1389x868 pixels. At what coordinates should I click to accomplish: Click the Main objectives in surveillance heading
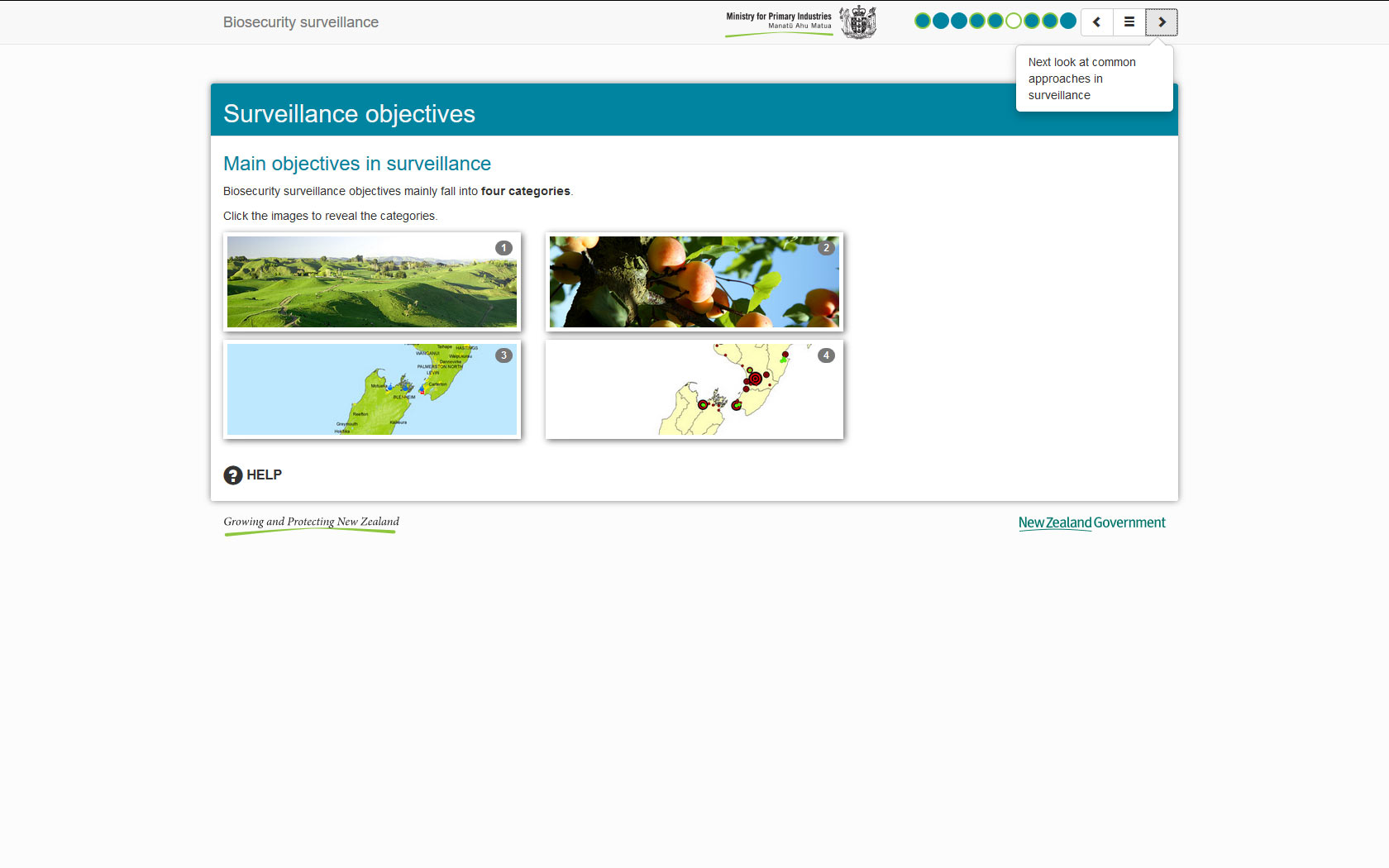[357, 164]
